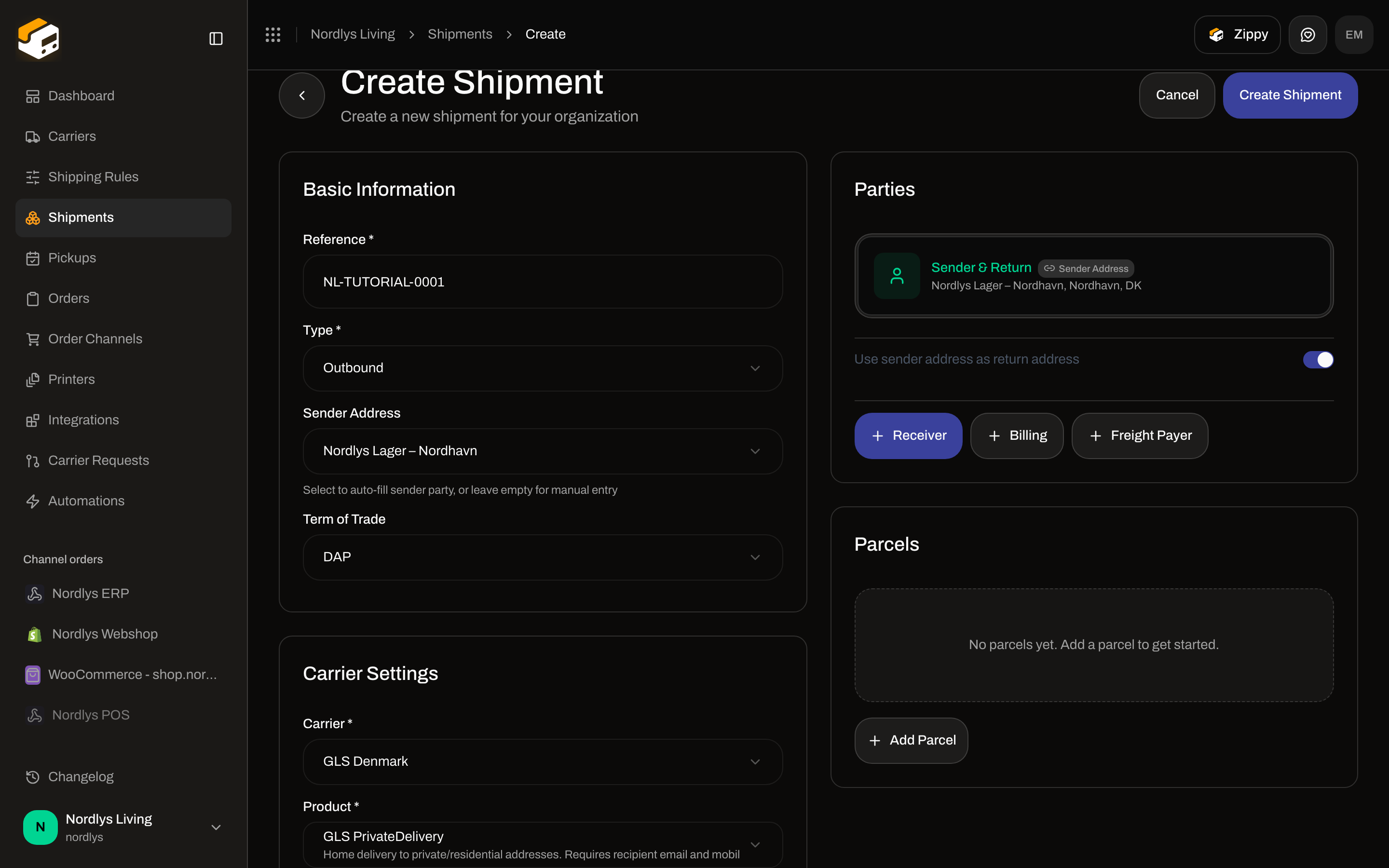
Task: Open Order Channels in the sidebar
Action: click(x=123, y=339)
